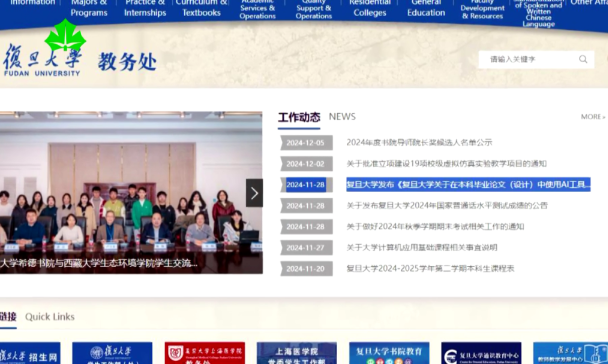Open Practice & Internships menu
This screenshot has height=364, width=608.
pos(145,8)
